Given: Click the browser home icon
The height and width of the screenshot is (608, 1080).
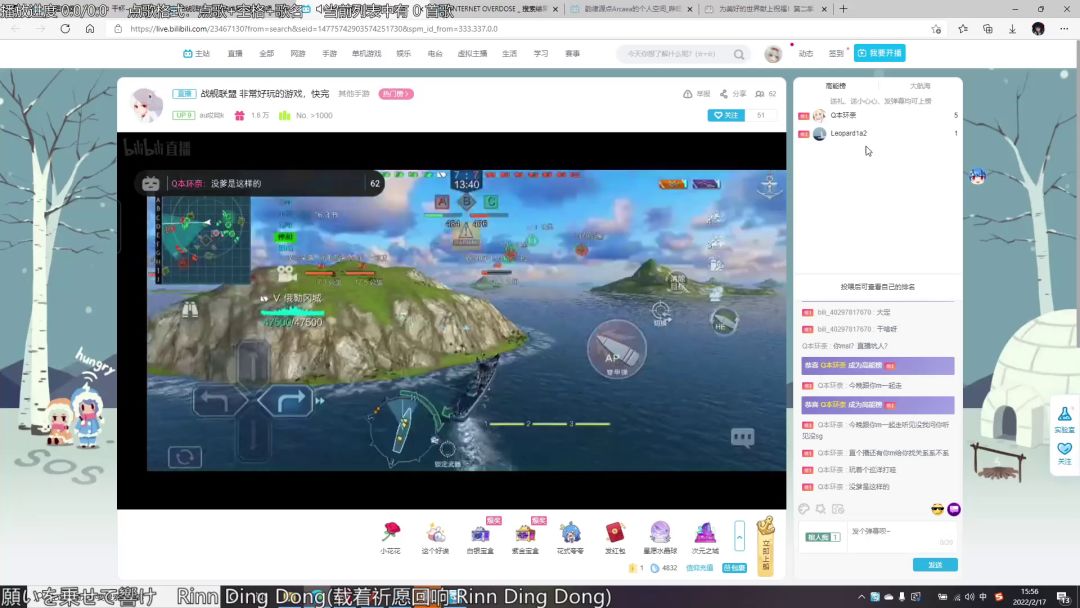Looking at the screenshot, I should click(90, 29).
